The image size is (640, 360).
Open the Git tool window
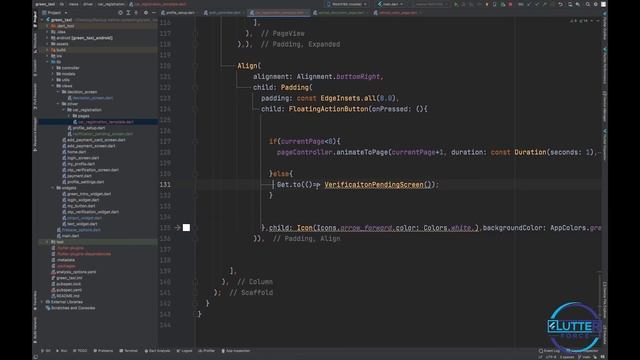click(x=46, y=351)
